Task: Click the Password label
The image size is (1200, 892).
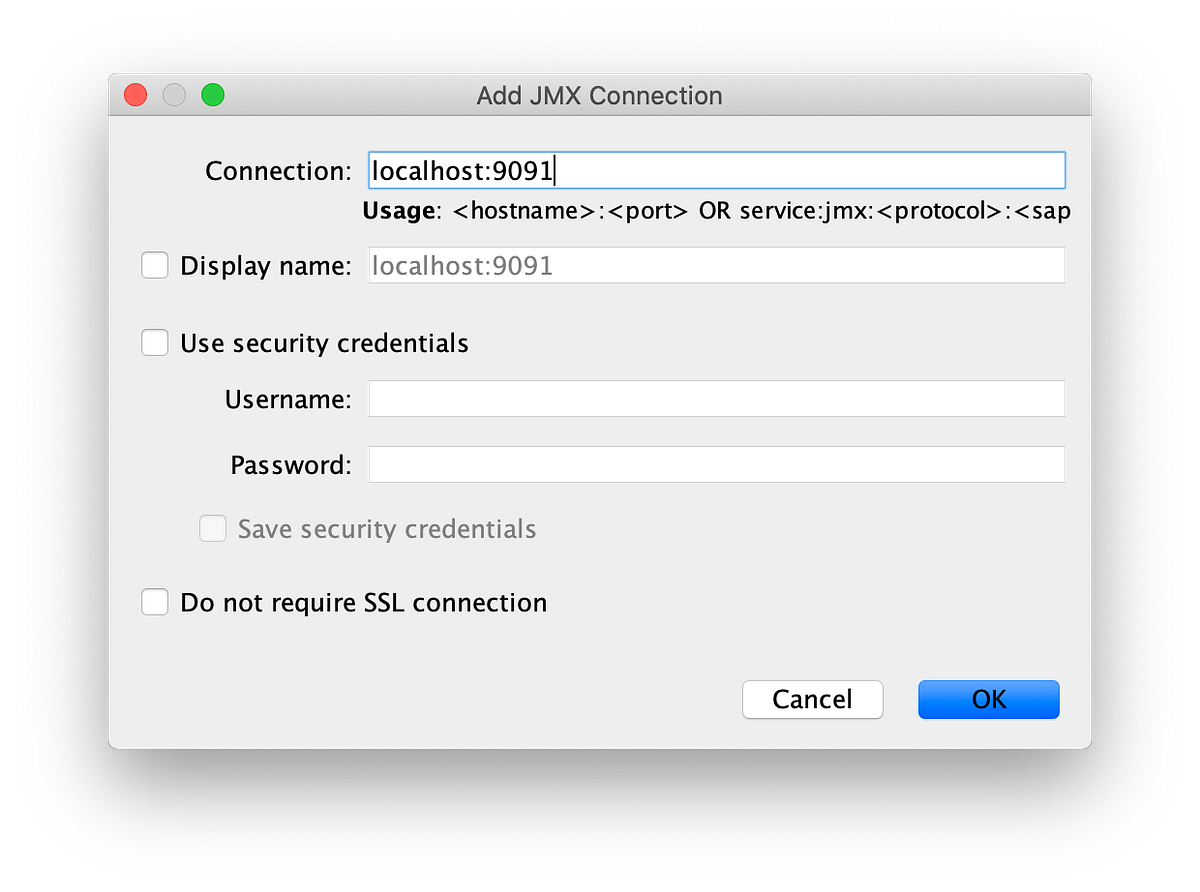Action: 290,464
